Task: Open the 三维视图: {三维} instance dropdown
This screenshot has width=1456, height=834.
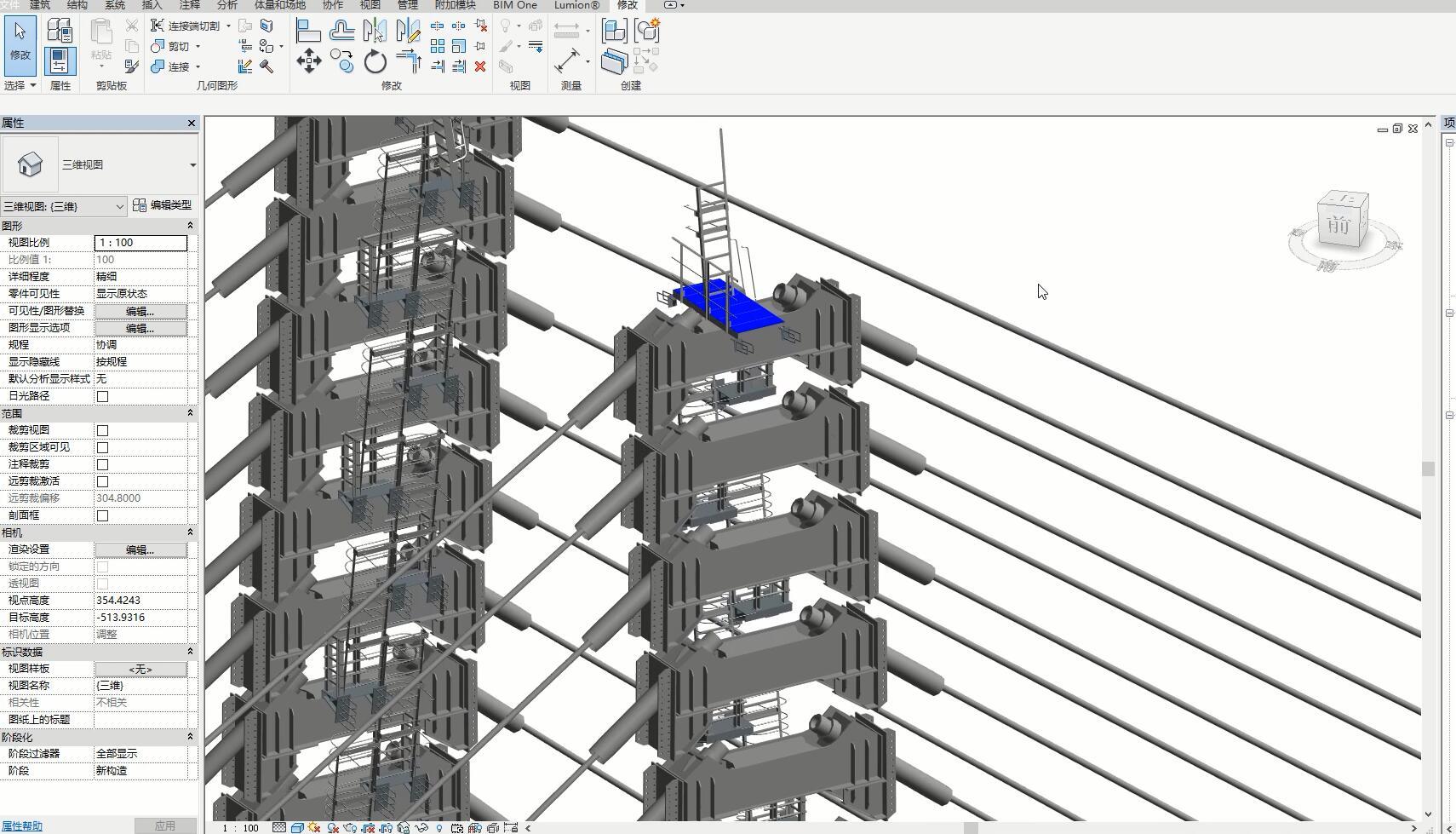Action: pyautogui.click(x=119, y=206)
